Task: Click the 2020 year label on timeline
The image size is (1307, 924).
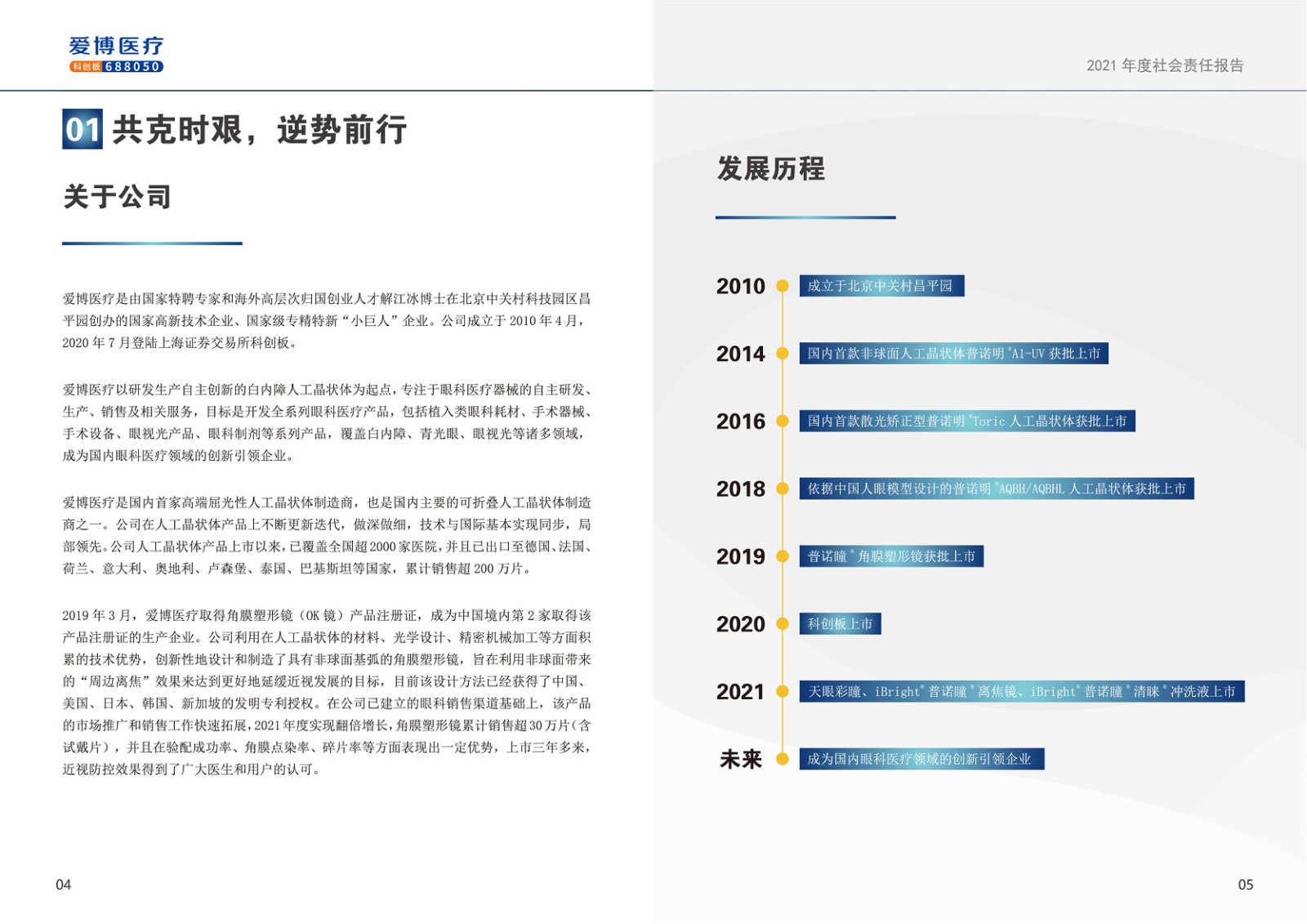Action: pos(740,624)
